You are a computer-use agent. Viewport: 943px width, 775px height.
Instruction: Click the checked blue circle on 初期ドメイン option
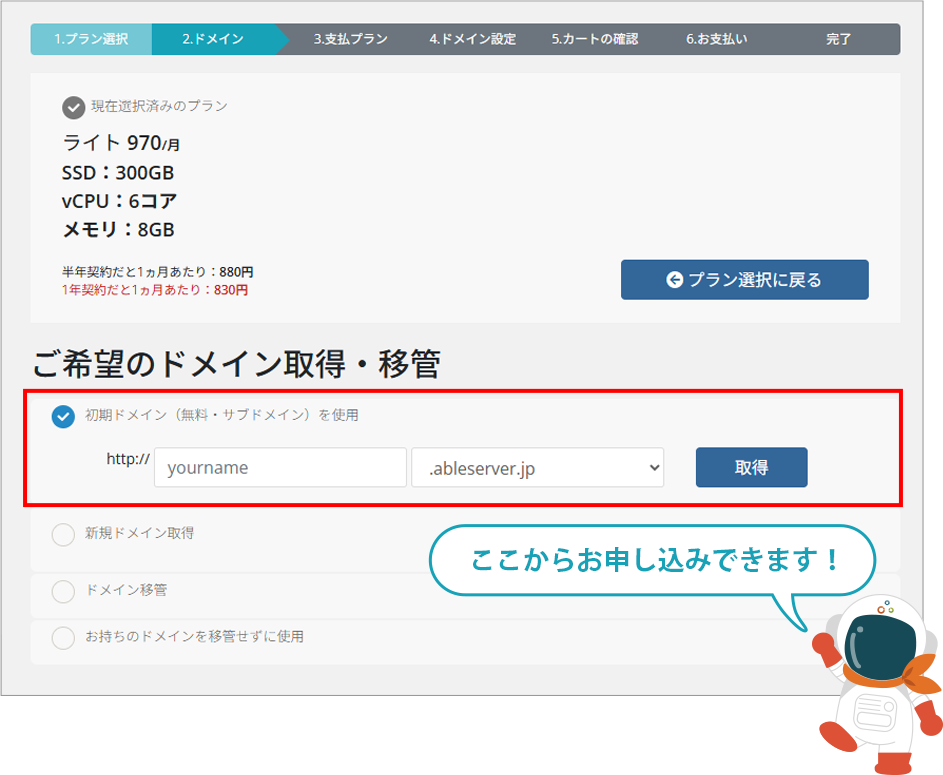point(62,415)
